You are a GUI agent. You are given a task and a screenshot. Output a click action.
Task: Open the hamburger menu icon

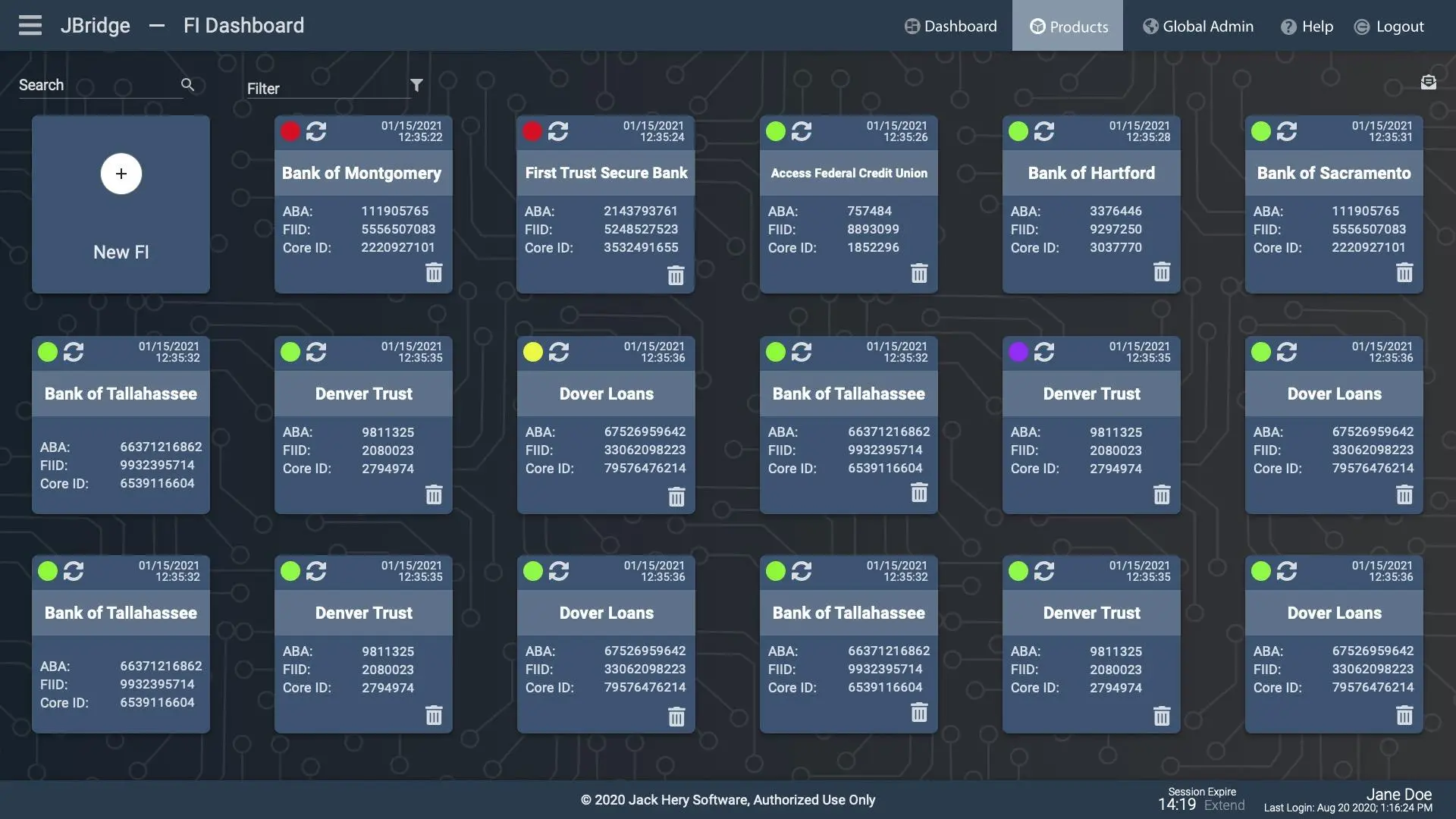coord(30,25)
